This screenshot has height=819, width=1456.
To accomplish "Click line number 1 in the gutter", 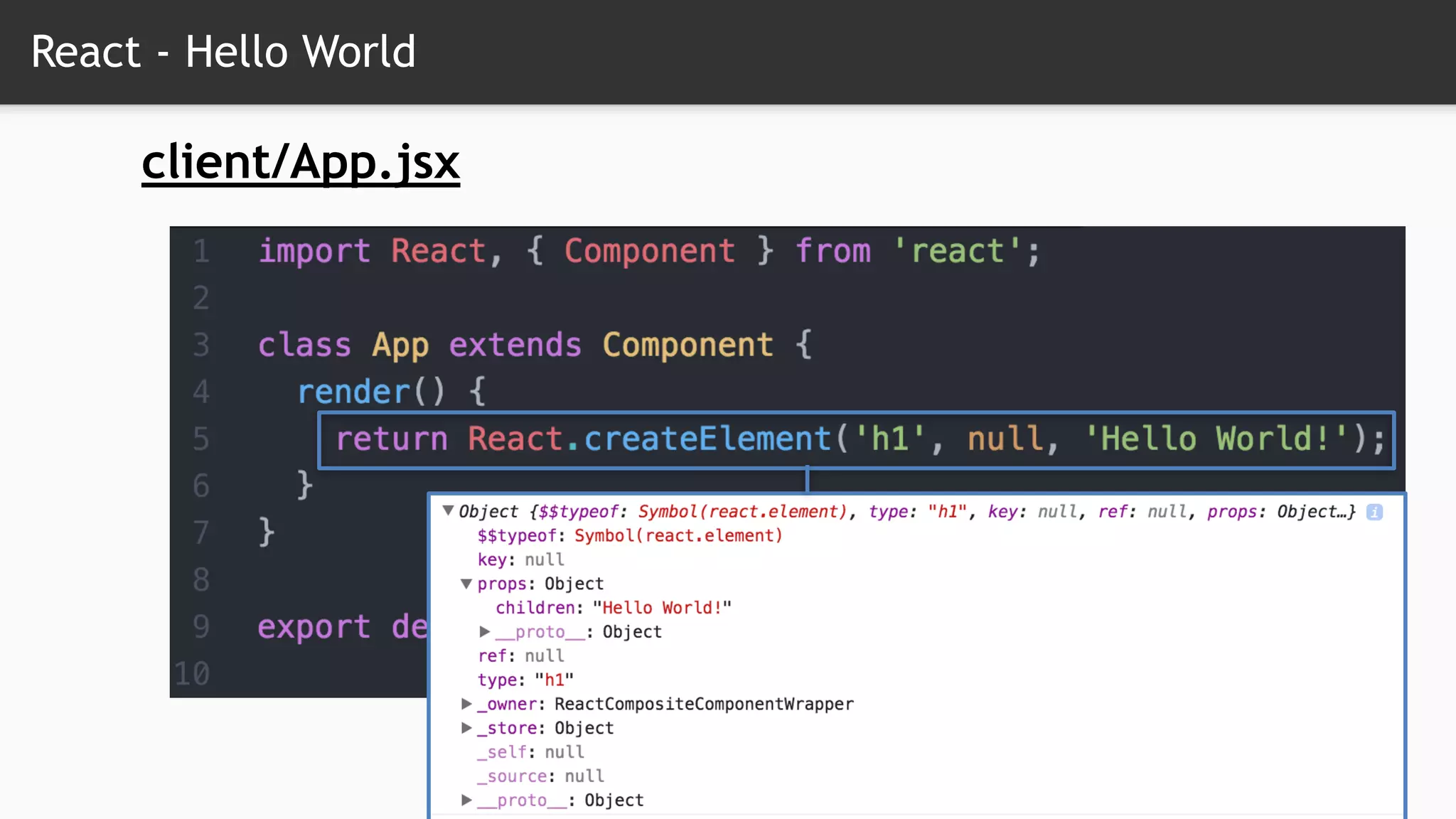I will point(201,251).
